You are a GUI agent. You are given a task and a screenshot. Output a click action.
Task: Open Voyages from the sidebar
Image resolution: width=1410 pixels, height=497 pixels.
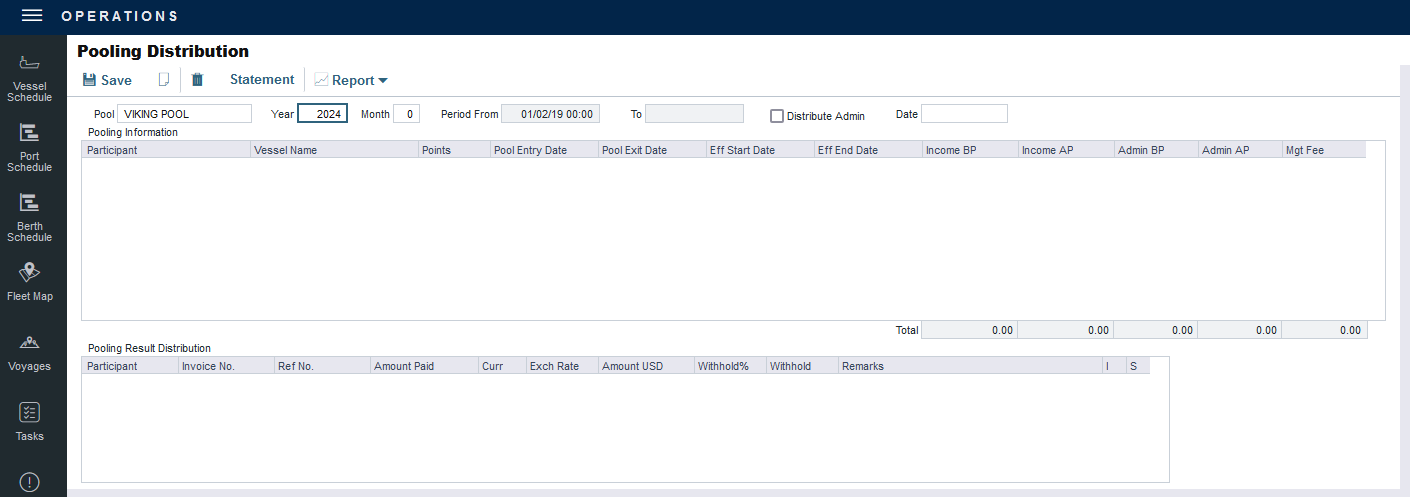coord(30,354)
